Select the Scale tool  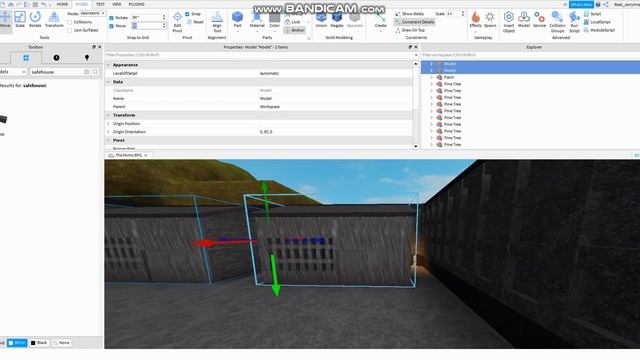[x=20, y=20]
